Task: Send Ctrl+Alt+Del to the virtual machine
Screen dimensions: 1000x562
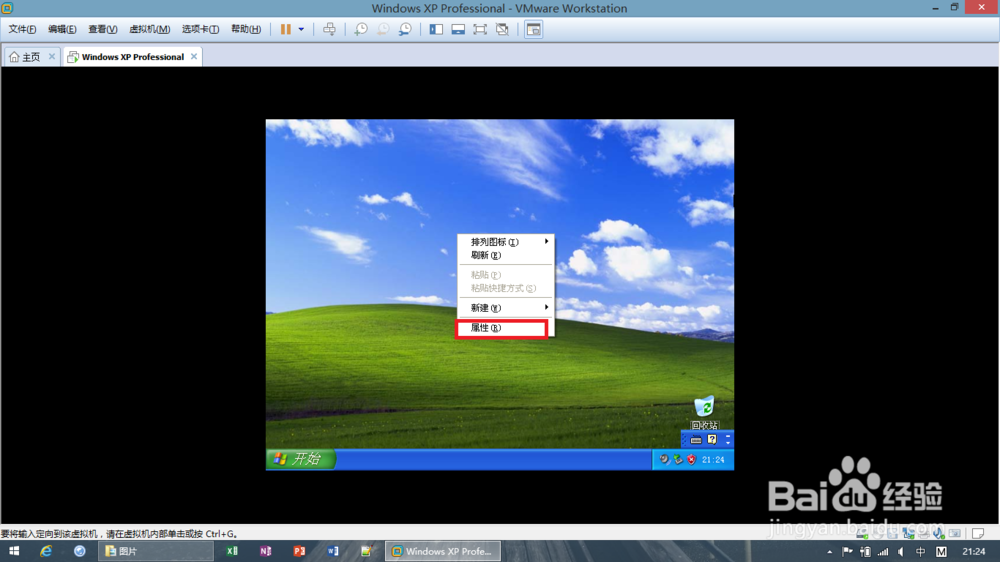Action: point(329,29)
